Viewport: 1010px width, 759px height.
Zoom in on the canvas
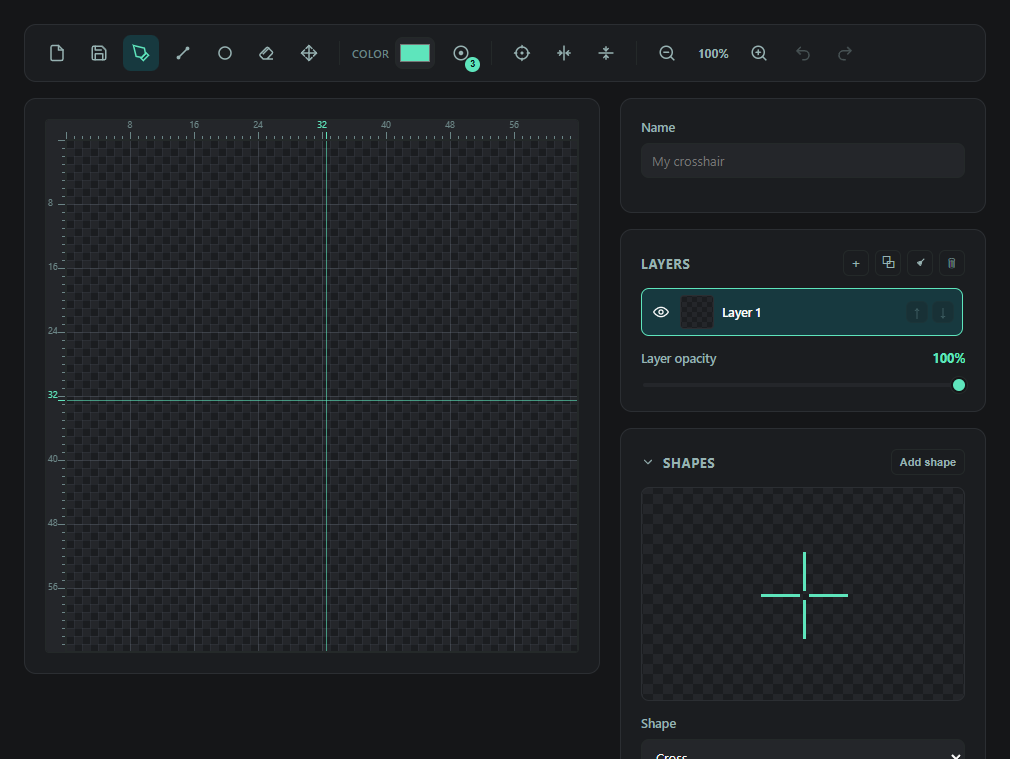pyautogui.click(x=759, y=53)
